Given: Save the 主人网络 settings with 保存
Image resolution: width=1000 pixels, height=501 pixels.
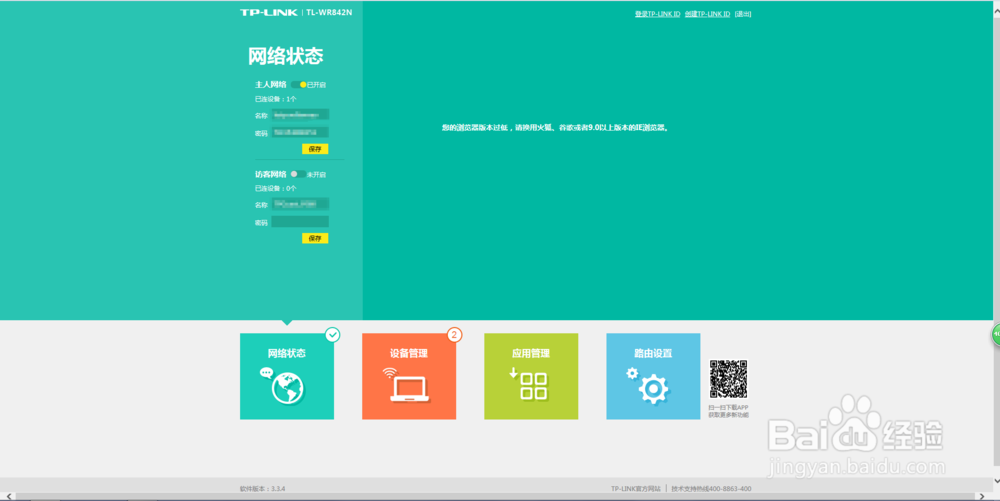Looking at the screenshot, I should coord(315,149).
